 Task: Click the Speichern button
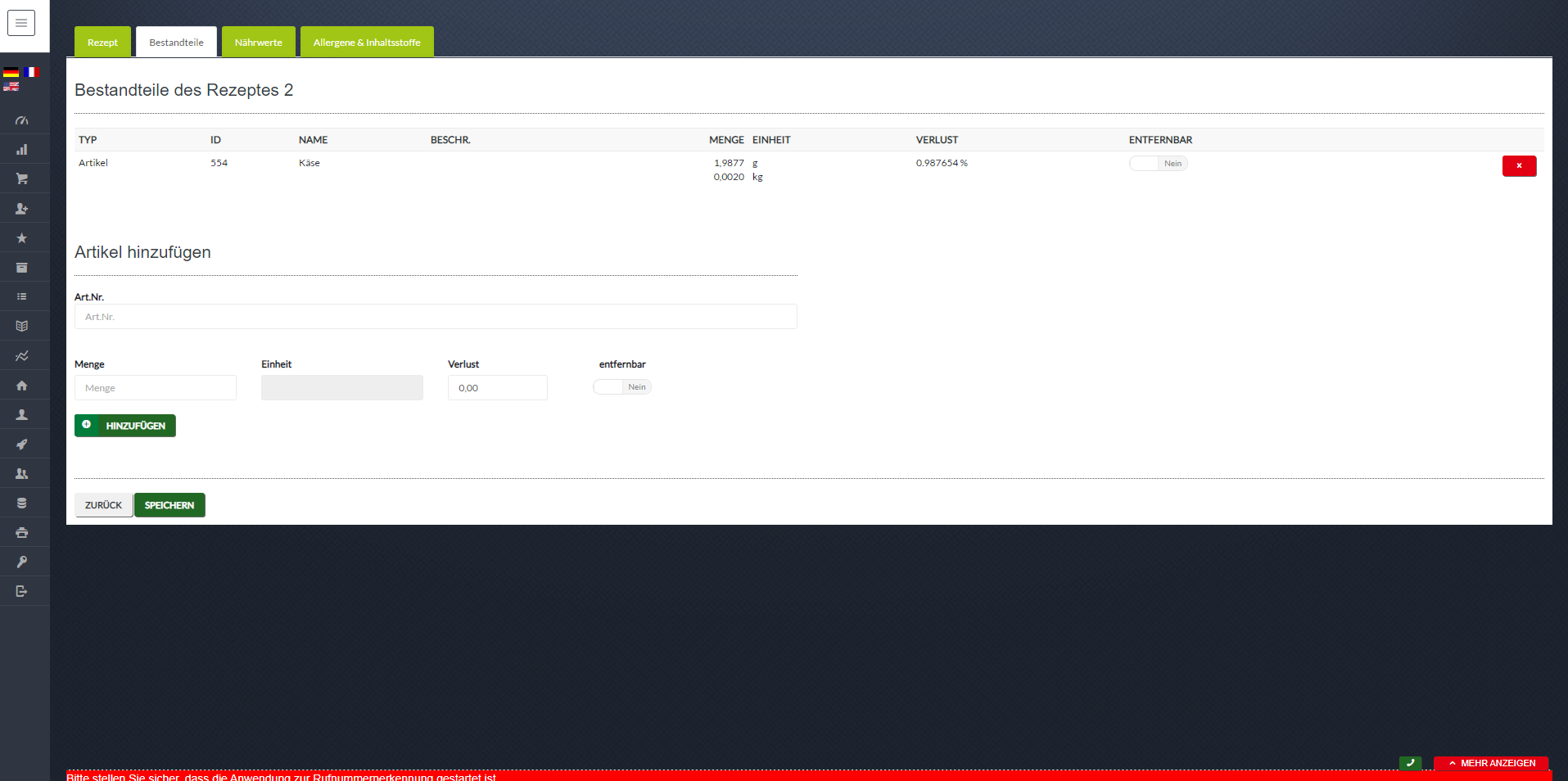click(169, 505)
